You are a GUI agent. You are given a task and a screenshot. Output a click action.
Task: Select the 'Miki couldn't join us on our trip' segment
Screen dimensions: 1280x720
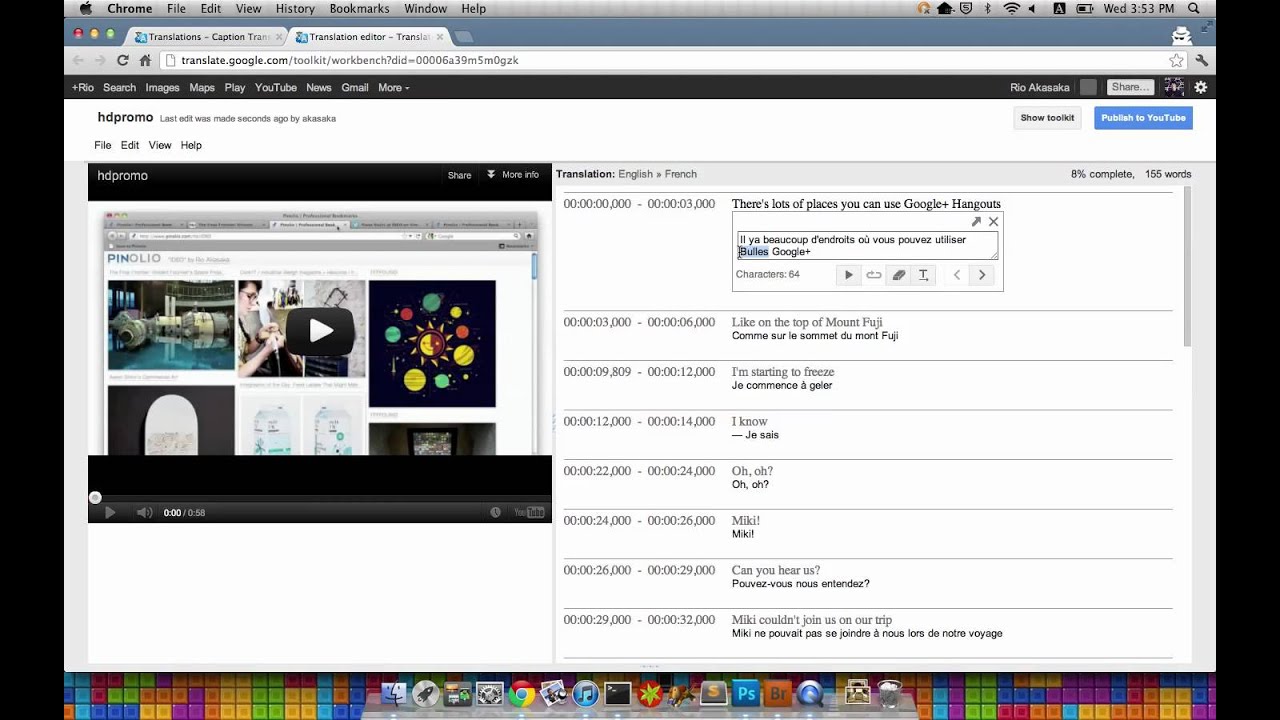[x=812, y=620]
